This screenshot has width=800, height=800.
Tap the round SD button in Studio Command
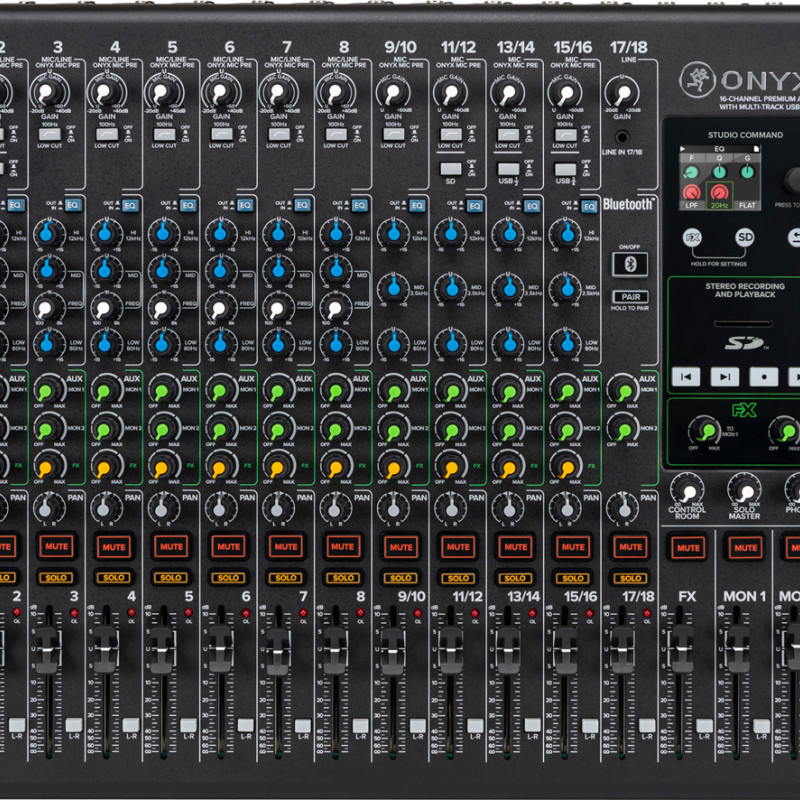tap(745, 237)
